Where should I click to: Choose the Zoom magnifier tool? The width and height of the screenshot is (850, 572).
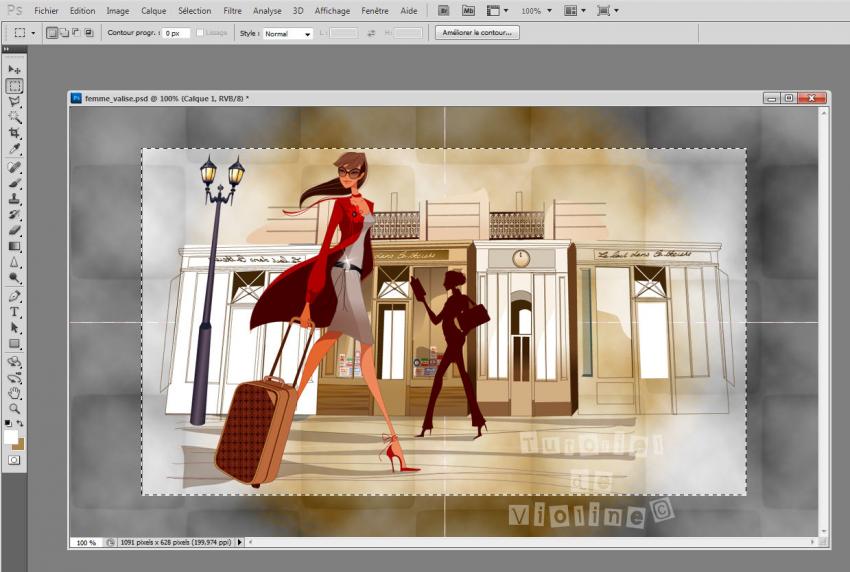tap(15, 409)
